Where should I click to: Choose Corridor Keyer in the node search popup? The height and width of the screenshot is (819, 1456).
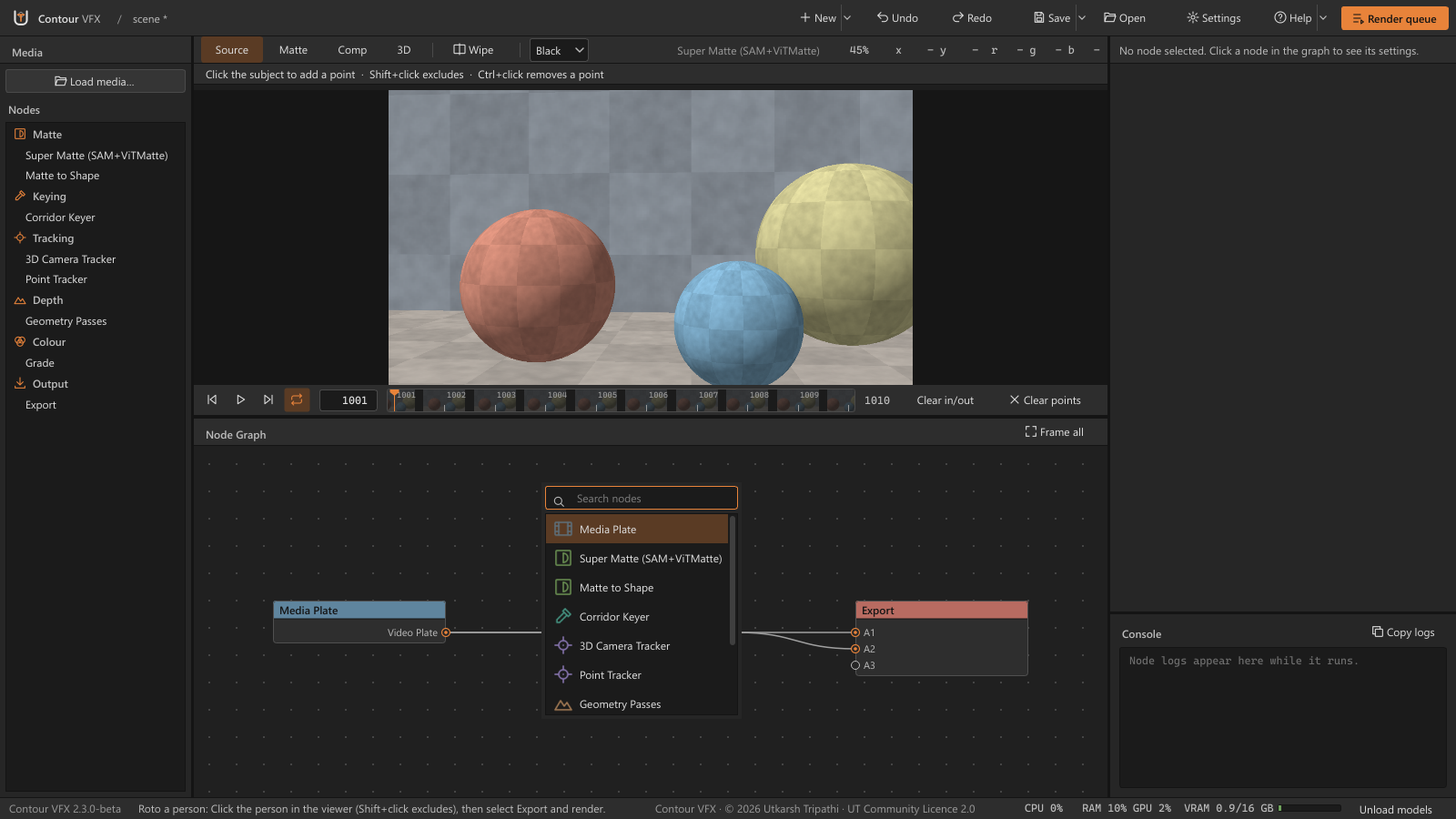click(x=637, y=617)
